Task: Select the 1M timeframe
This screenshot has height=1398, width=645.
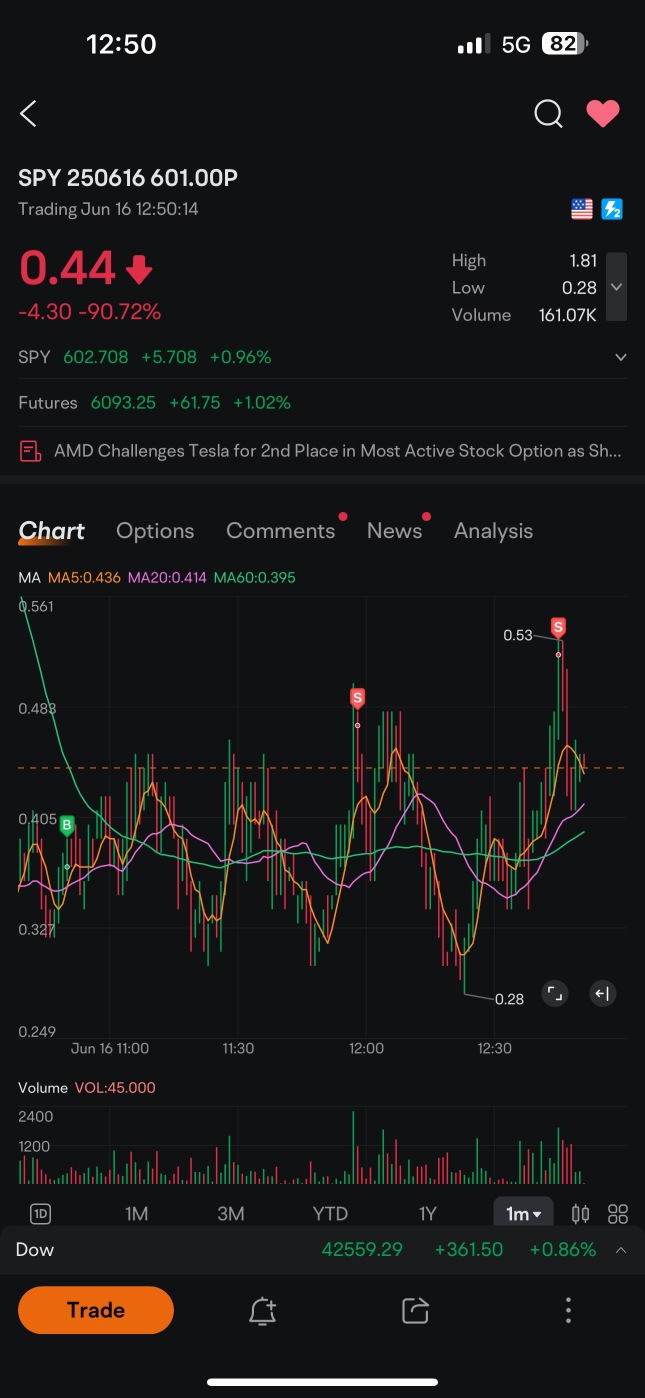Action: tap(136, 1214)
